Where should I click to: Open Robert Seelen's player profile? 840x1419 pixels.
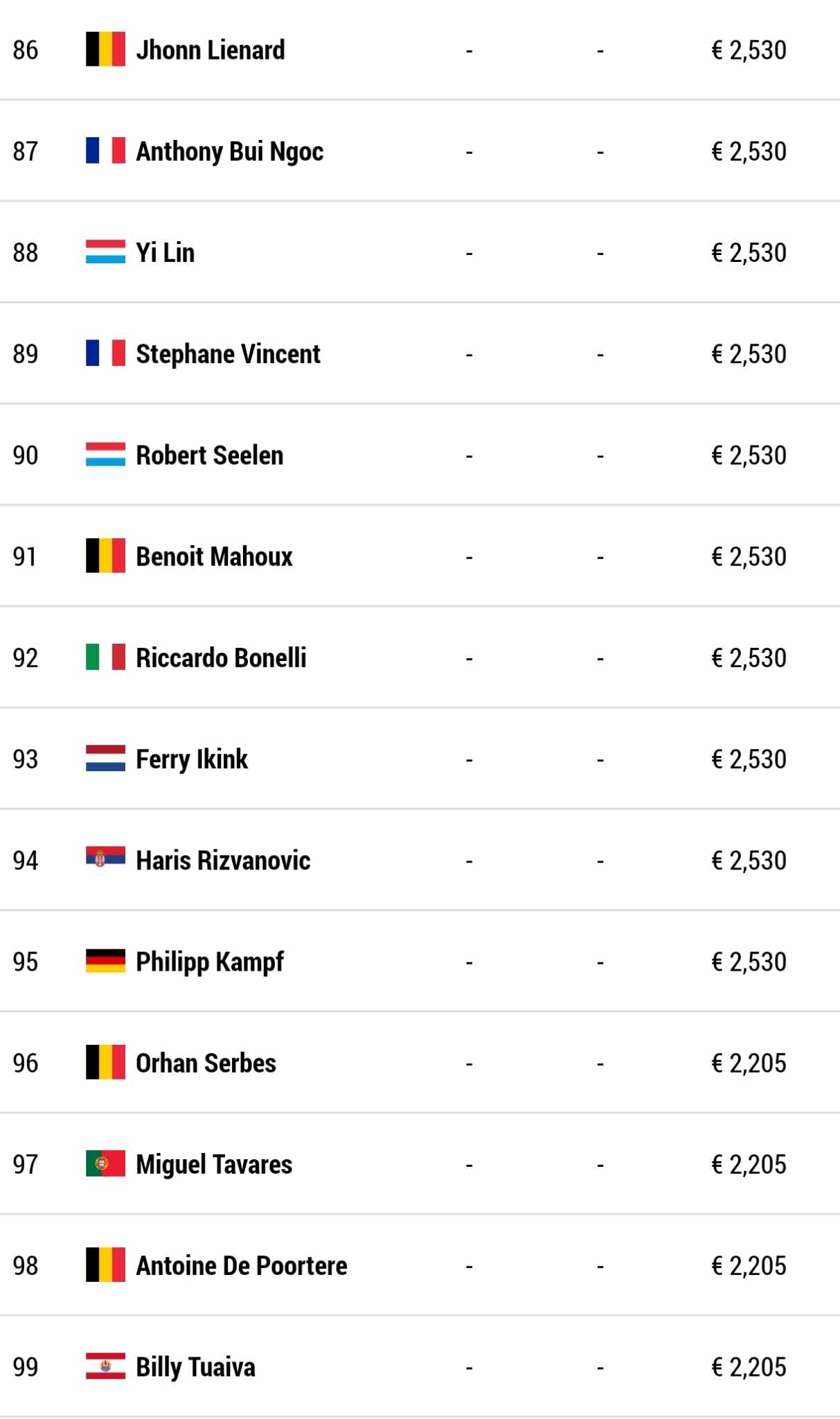tap(209, 455)
